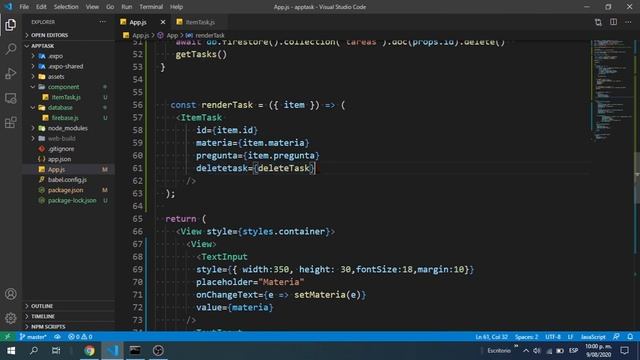Open errors and warnings problems indicator

(80, 337)
